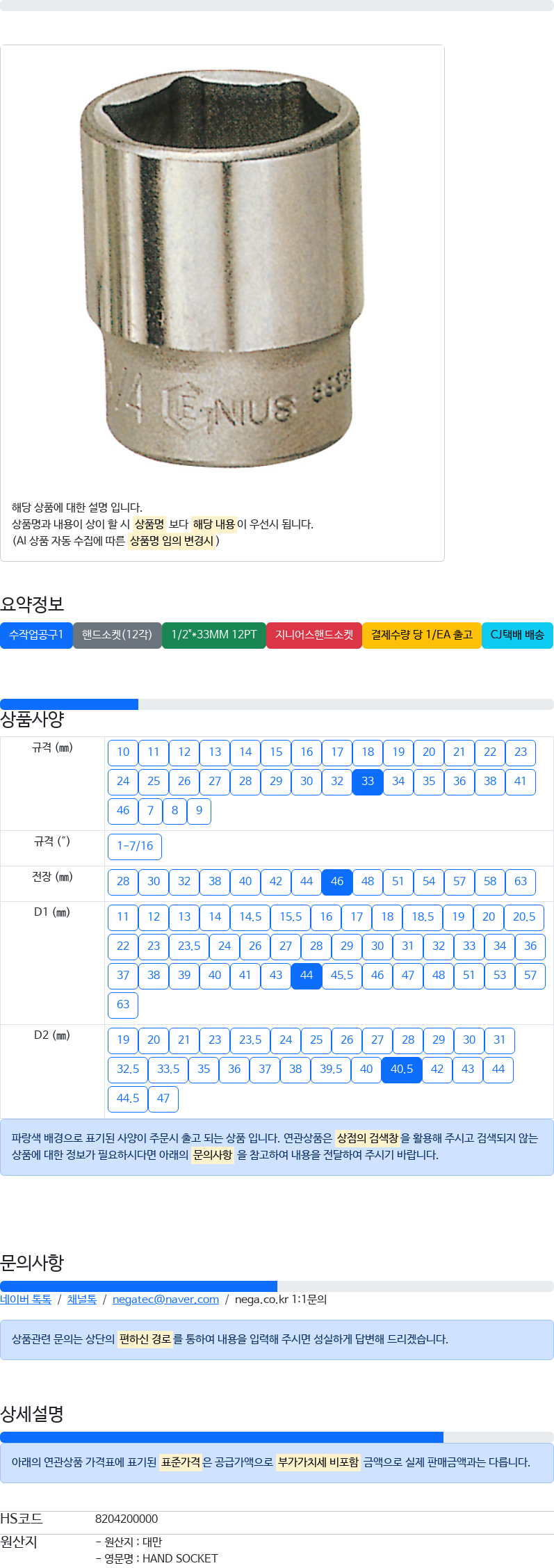Screen dimensions: 554x1568
Task: Click the CJ택배 배송 cyan badge
Action: (x=517, y=635)
